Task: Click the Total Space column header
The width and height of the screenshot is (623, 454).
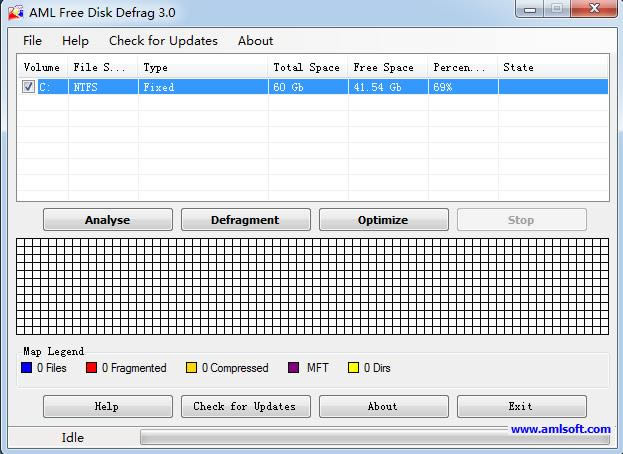Action: pos(308,67)
